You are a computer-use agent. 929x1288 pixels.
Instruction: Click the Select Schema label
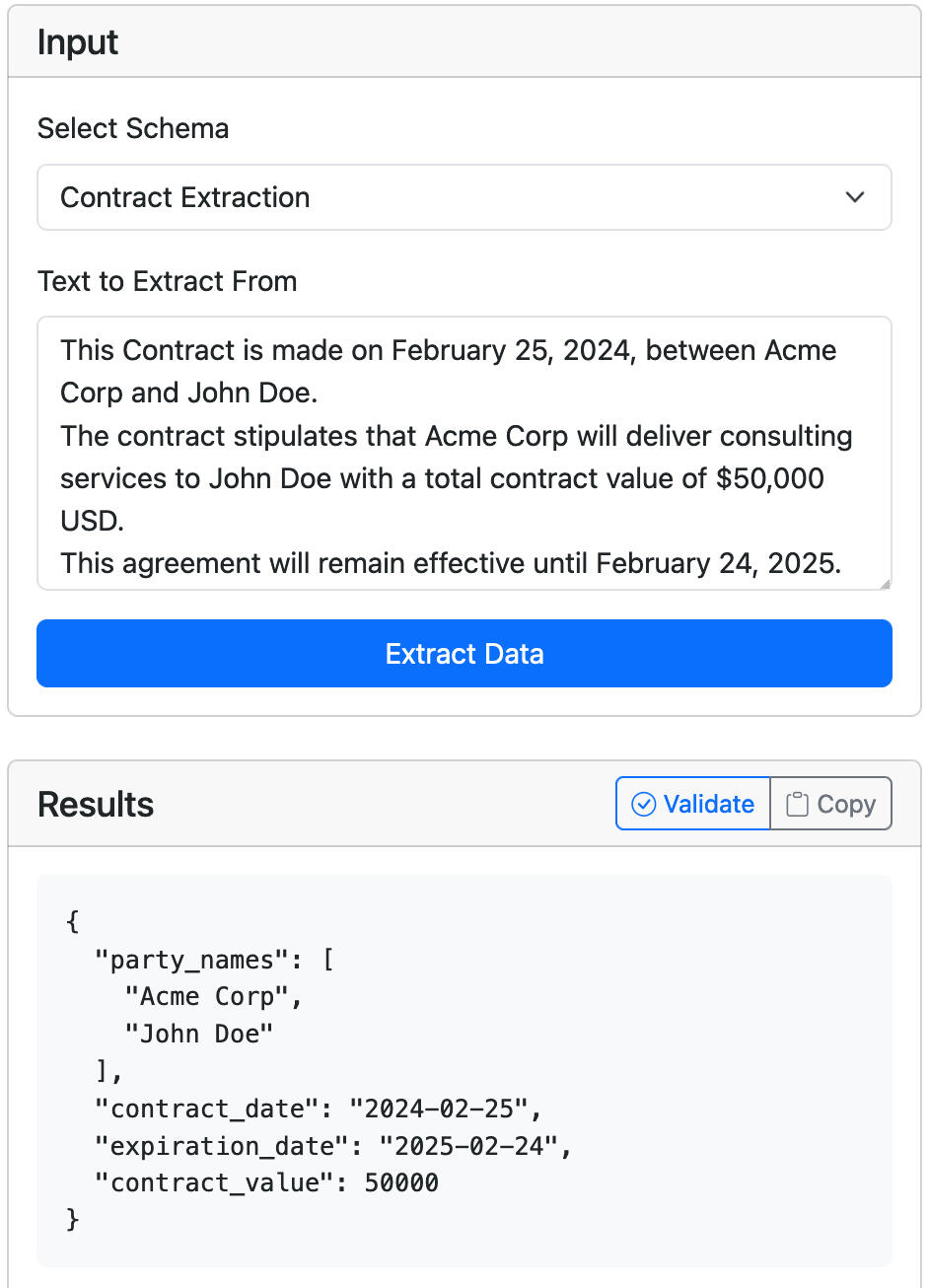tap(132, 128)
